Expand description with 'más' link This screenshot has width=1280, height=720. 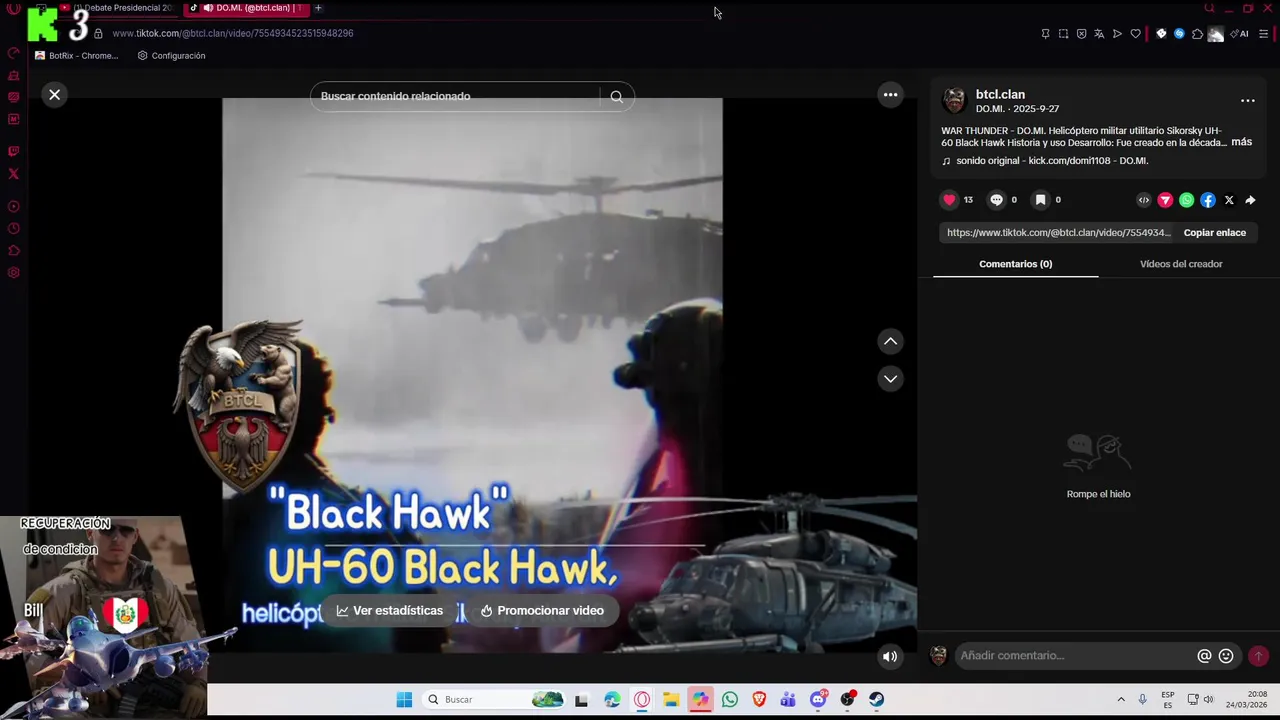[x=1241, y=142]
